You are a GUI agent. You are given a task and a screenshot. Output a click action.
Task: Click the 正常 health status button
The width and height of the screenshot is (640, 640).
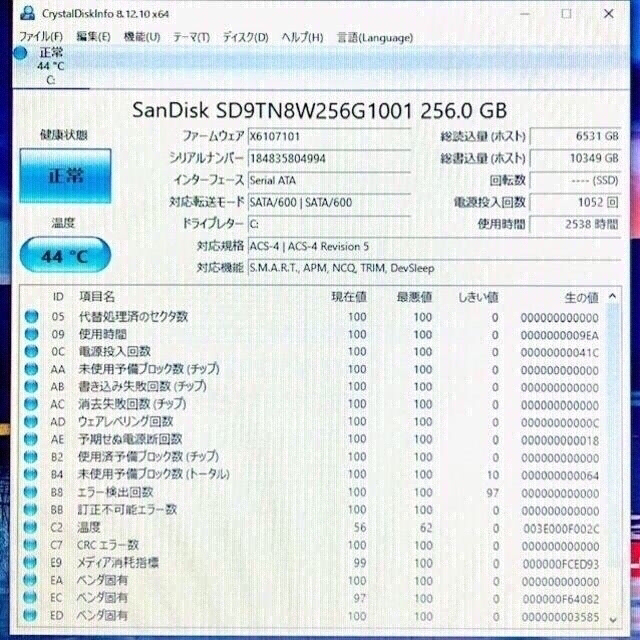(x=65, y=176)
